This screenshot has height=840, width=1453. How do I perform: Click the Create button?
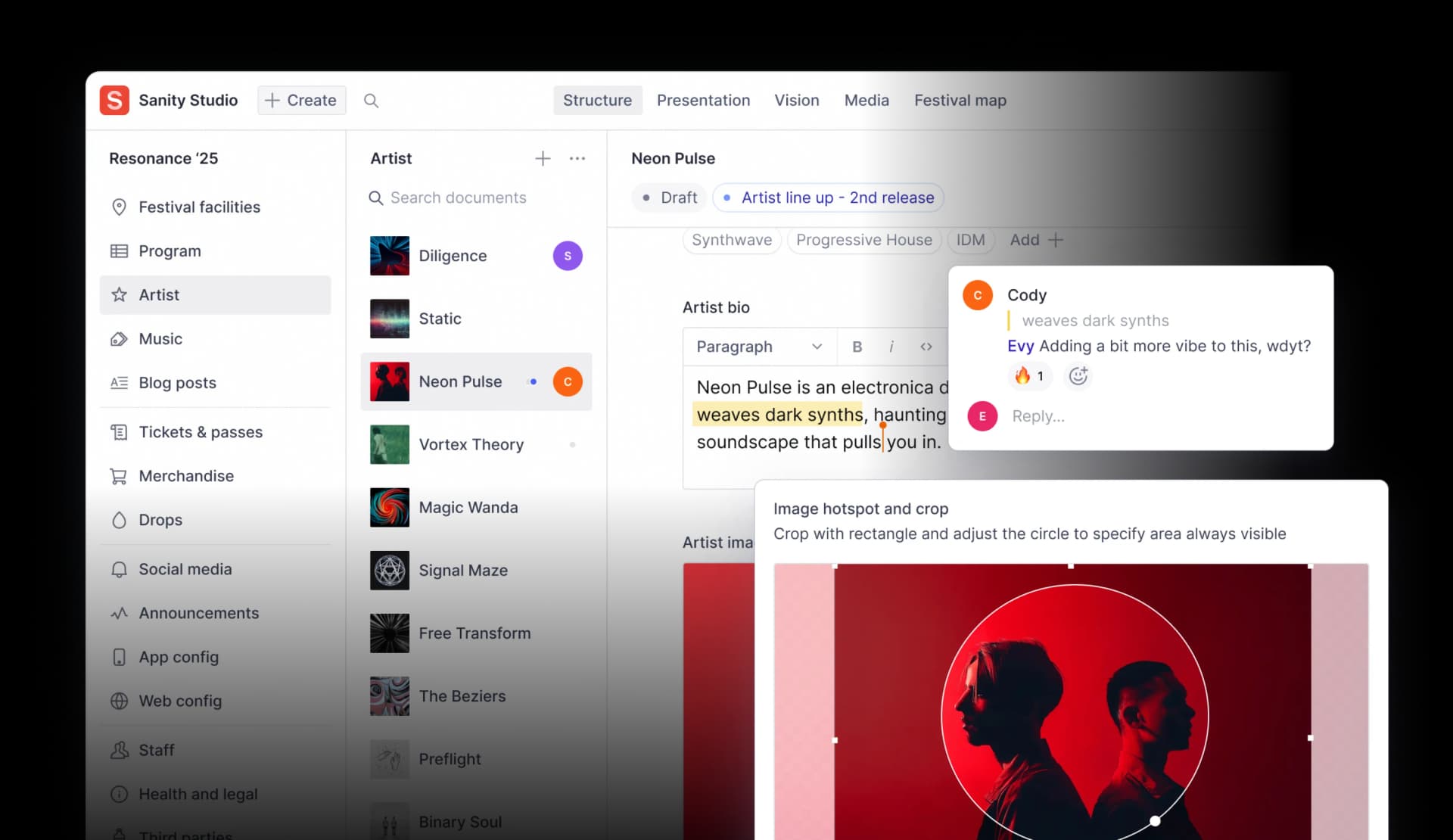tap(301, 100)
